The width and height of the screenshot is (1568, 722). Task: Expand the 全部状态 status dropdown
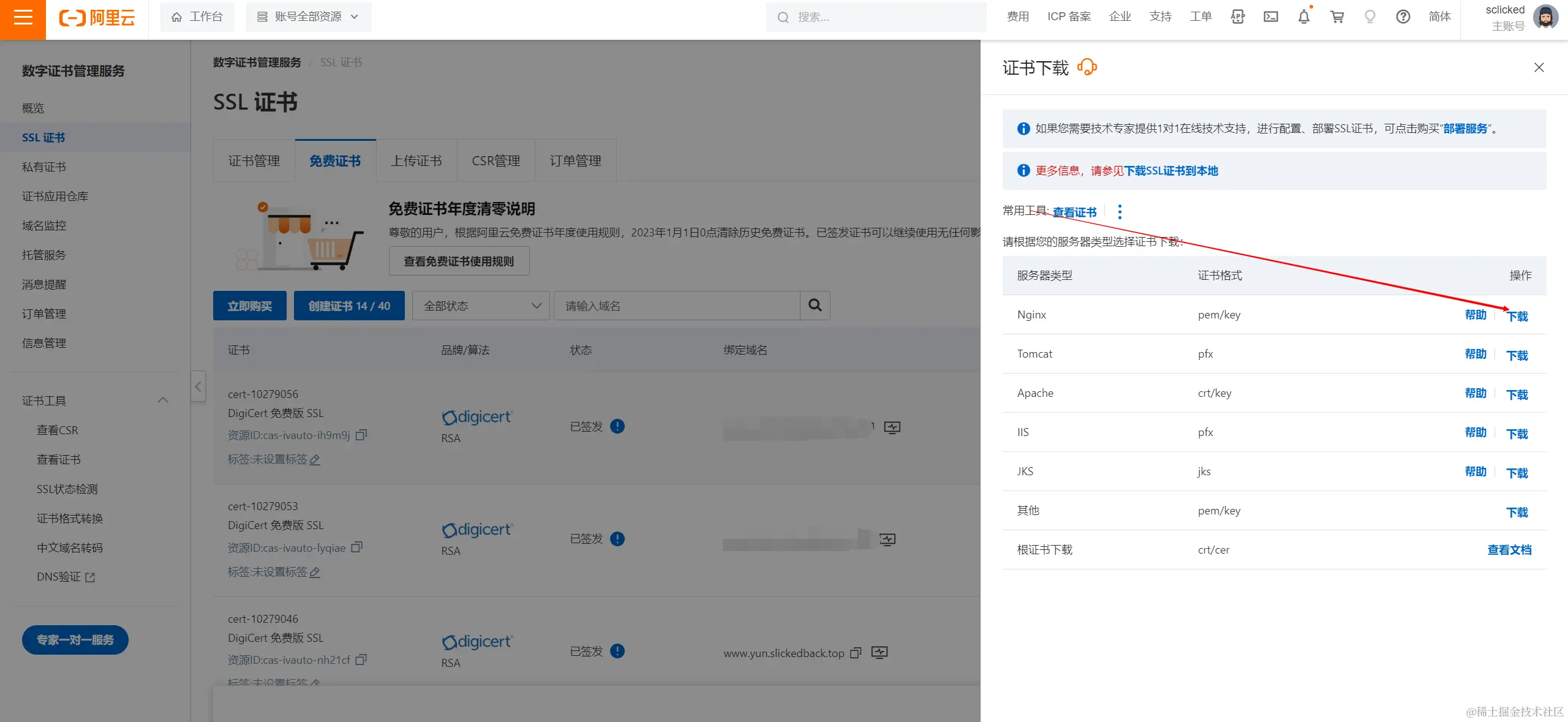click(x=481, y=306)
